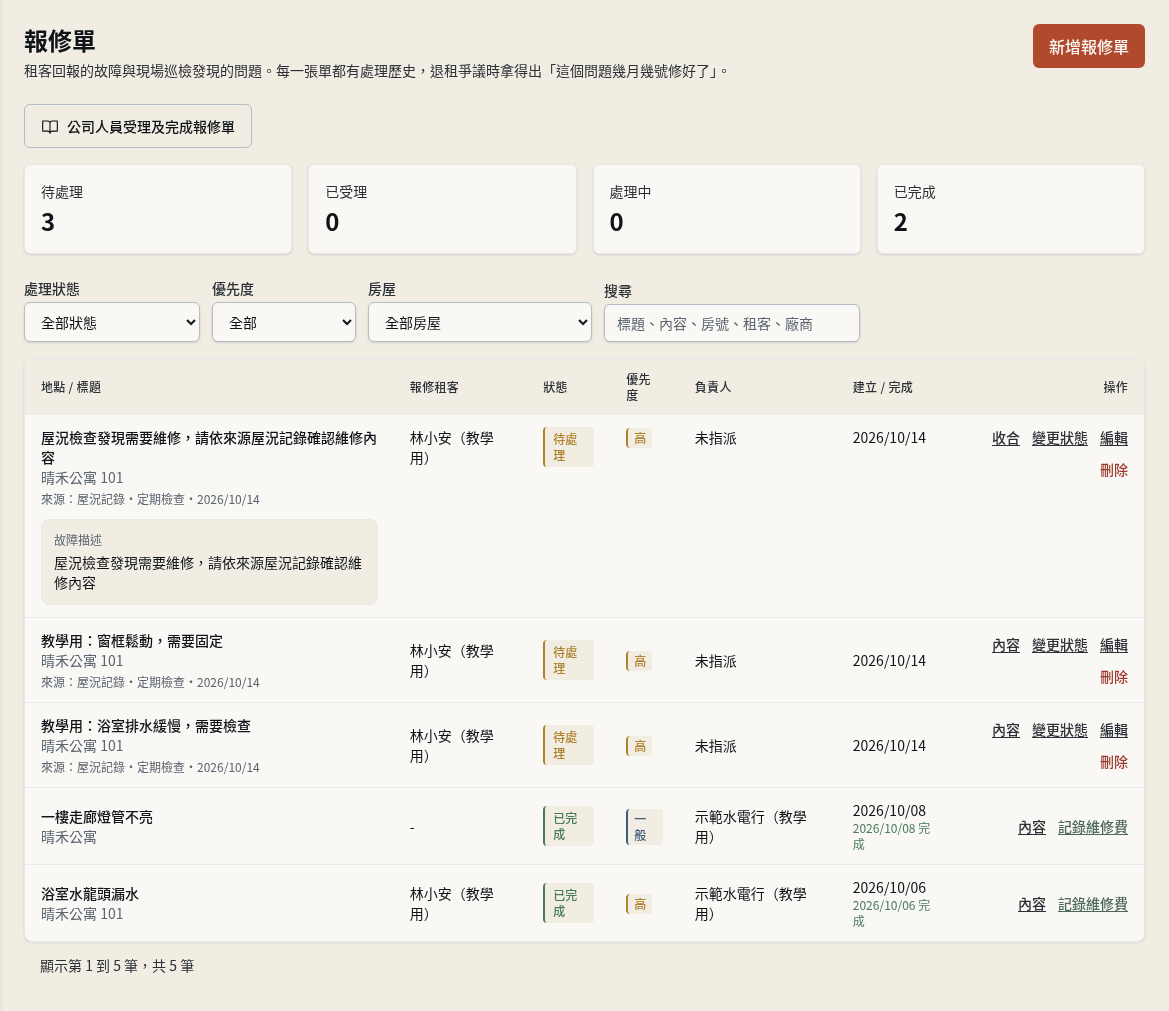
Task: Click the 建立 / 完成 column header
Action: pos(883,387)
